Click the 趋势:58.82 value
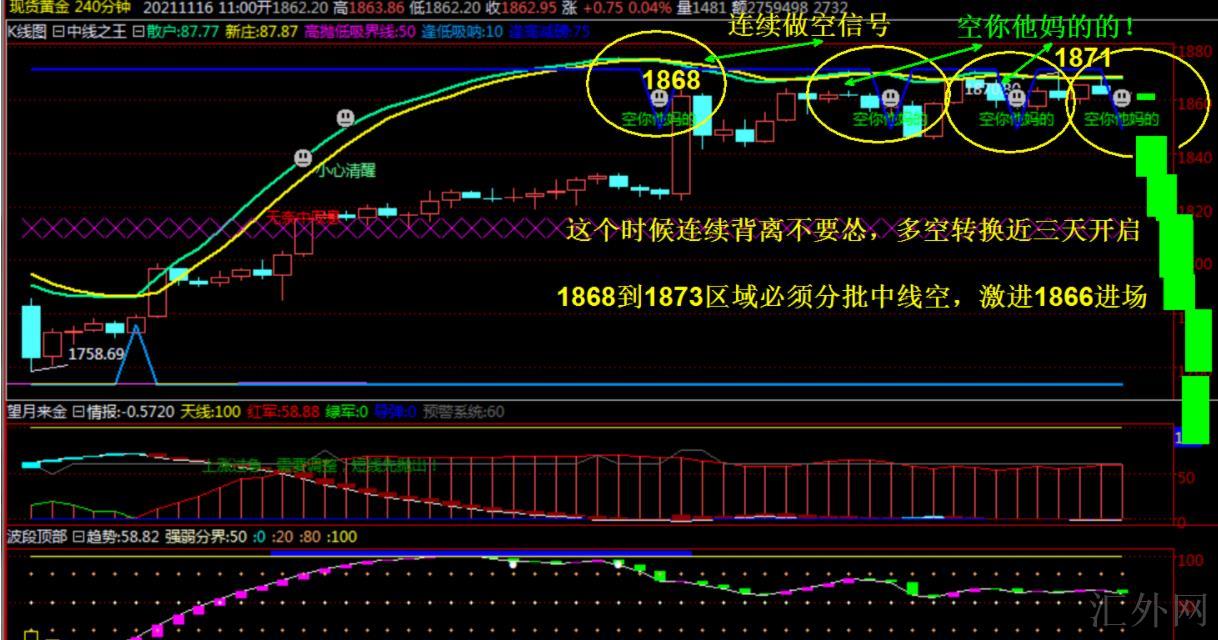 122,537
